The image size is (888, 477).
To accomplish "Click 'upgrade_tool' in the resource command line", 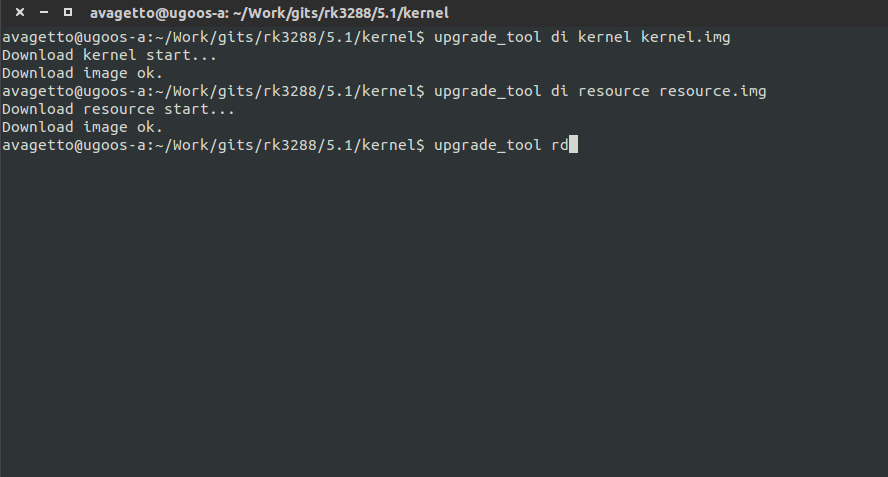I will click(x=487, y=91).
